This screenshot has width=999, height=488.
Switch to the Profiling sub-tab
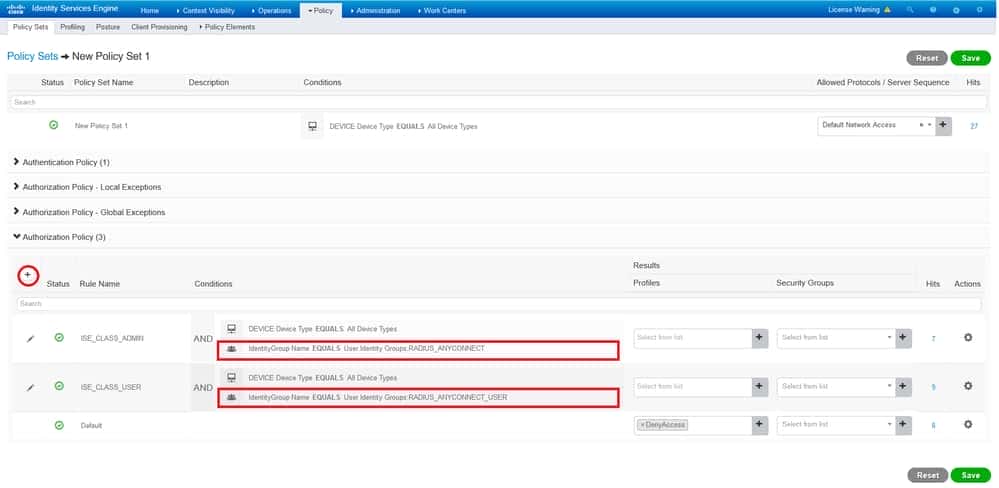(x=73, y=27)
